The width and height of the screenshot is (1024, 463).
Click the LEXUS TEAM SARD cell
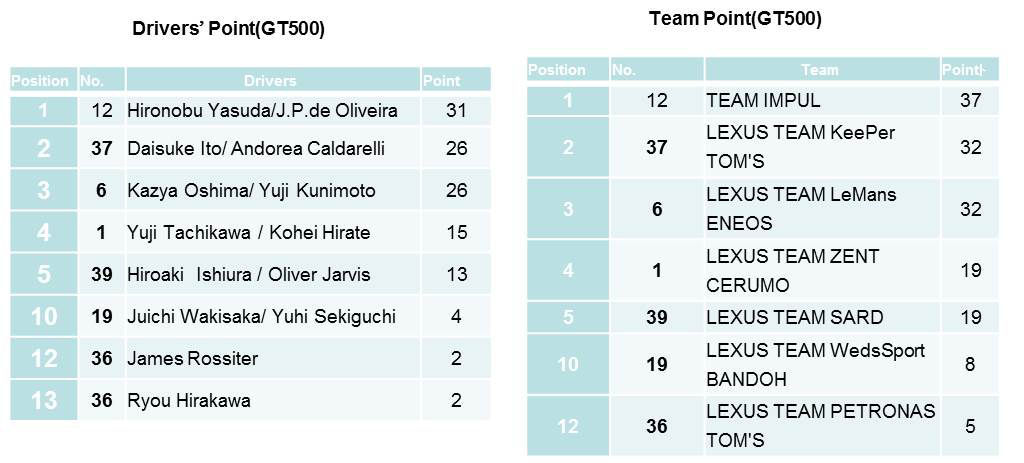(794, 317)
